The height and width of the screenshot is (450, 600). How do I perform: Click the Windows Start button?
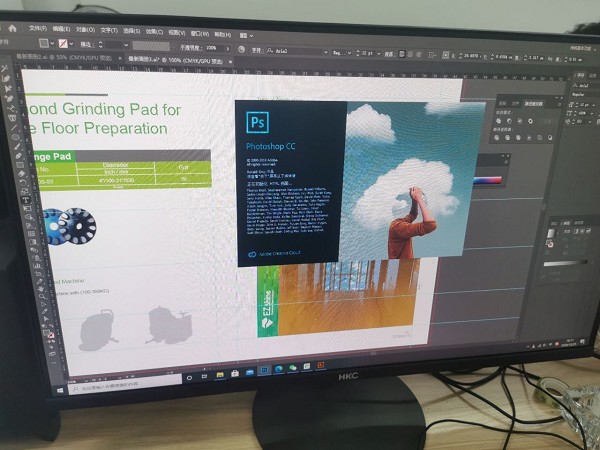[60, 390]
